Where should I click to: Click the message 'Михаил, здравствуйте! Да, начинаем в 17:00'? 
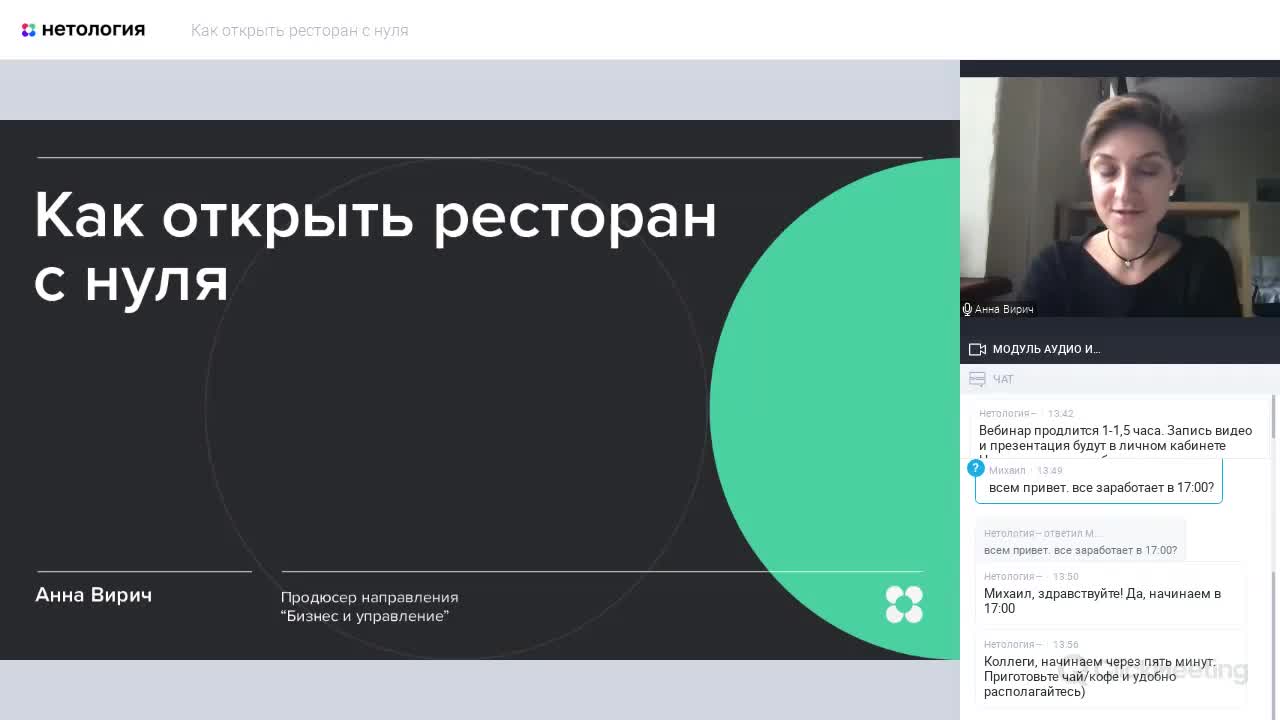pyautogui.click(x=1109, y=594)
